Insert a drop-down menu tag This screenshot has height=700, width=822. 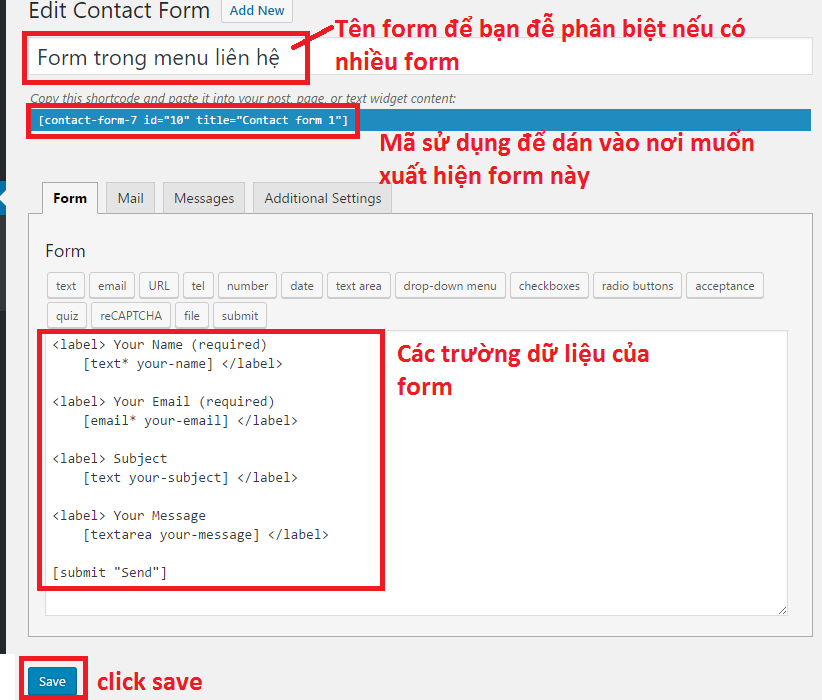click(x=450, y=286)
